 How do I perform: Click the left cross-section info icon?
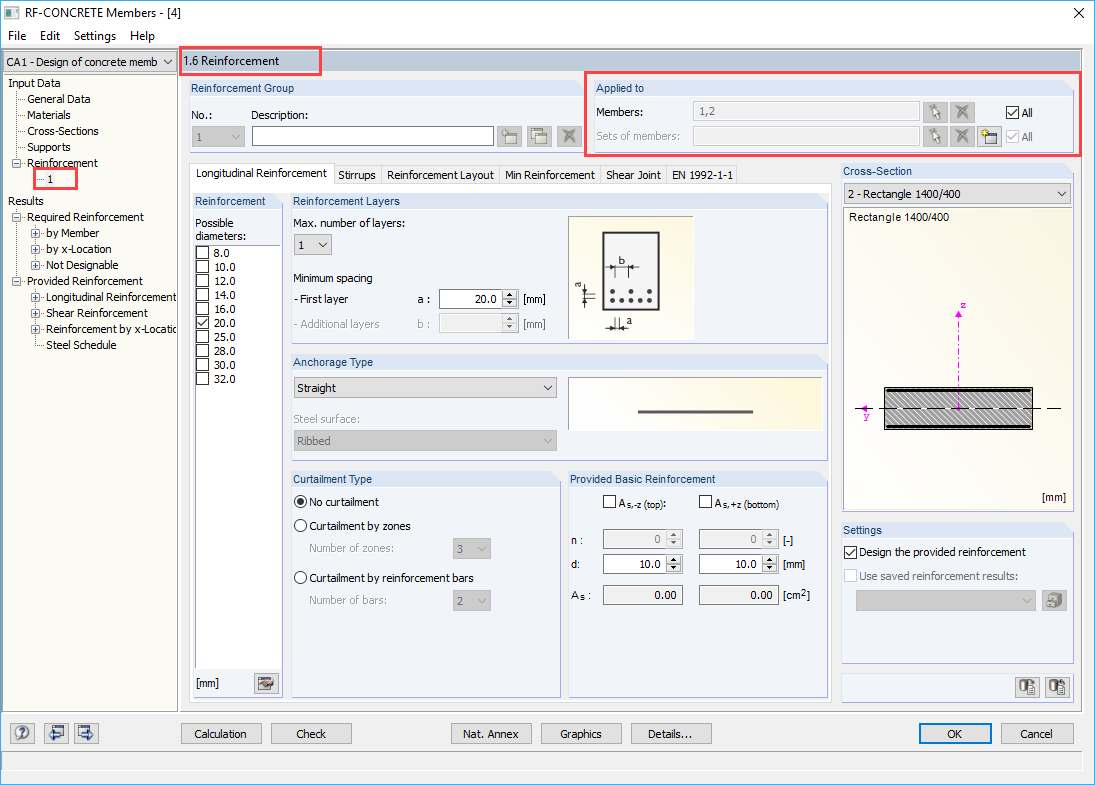(x=1027, y=687)
